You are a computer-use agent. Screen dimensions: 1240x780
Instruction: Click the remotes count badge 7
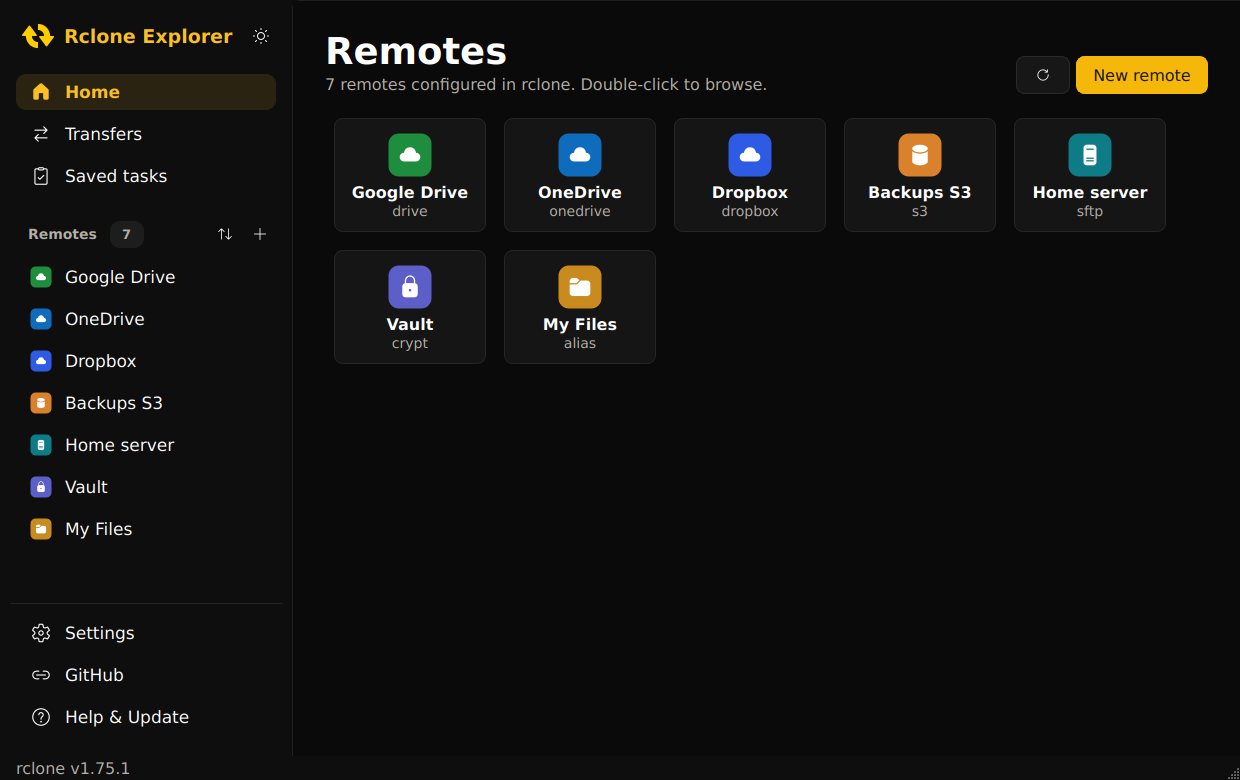coord(126,234)
